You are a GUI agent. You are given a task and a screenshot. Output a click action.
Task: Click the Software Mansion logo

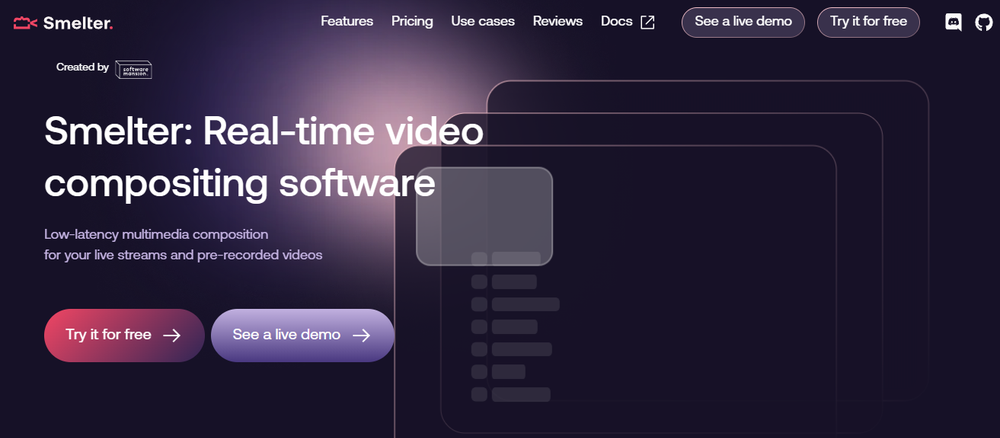point(133,69)
